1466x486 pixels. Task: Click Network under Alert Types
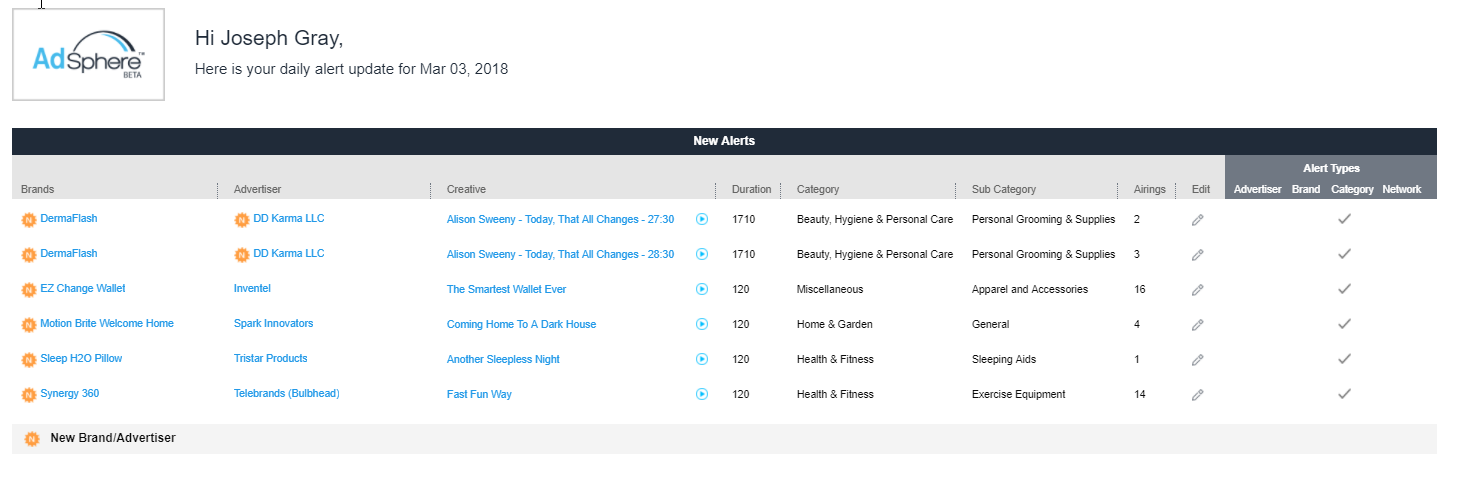1401,189
